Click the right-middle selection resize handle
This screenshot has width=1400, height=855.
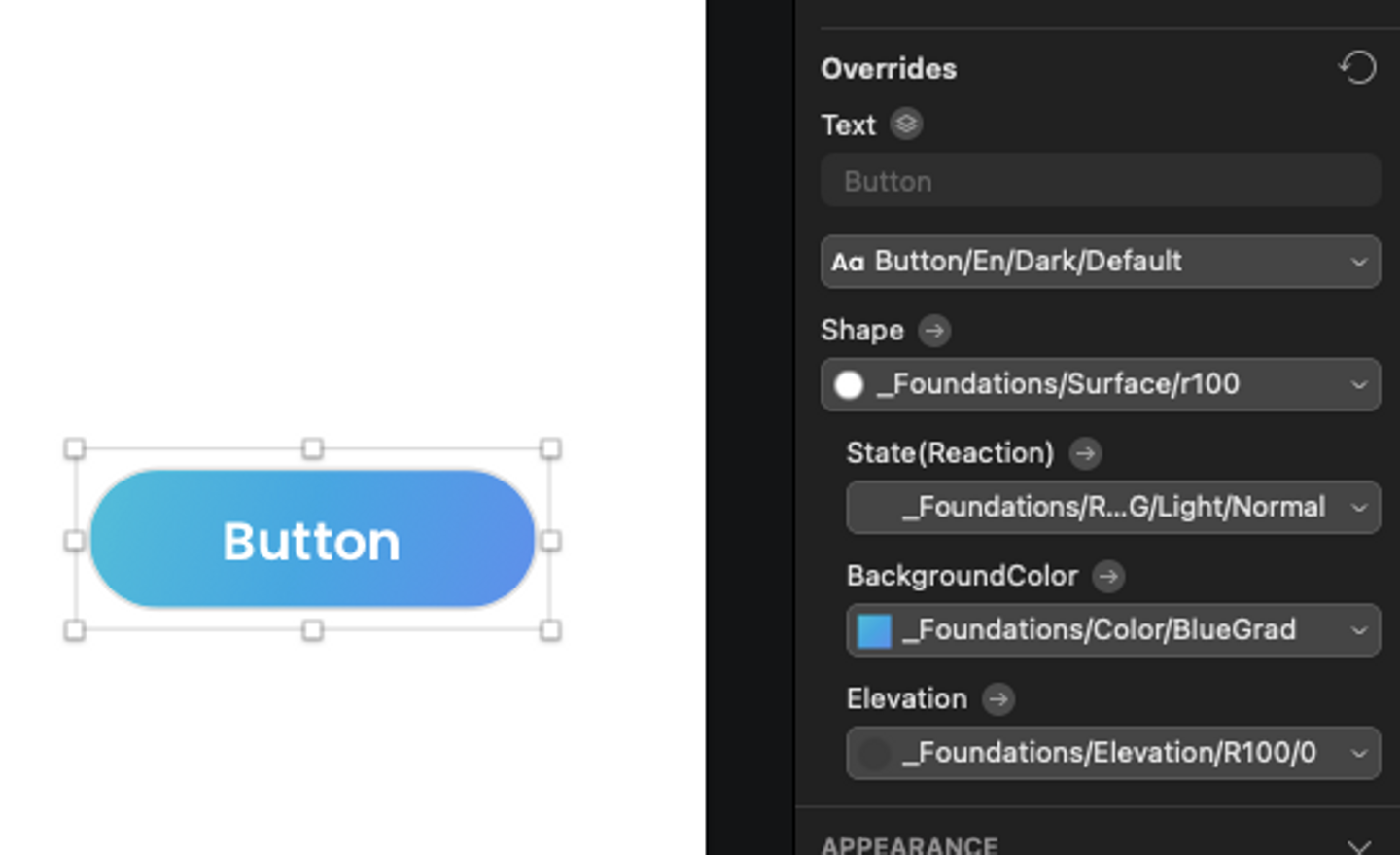550,541
